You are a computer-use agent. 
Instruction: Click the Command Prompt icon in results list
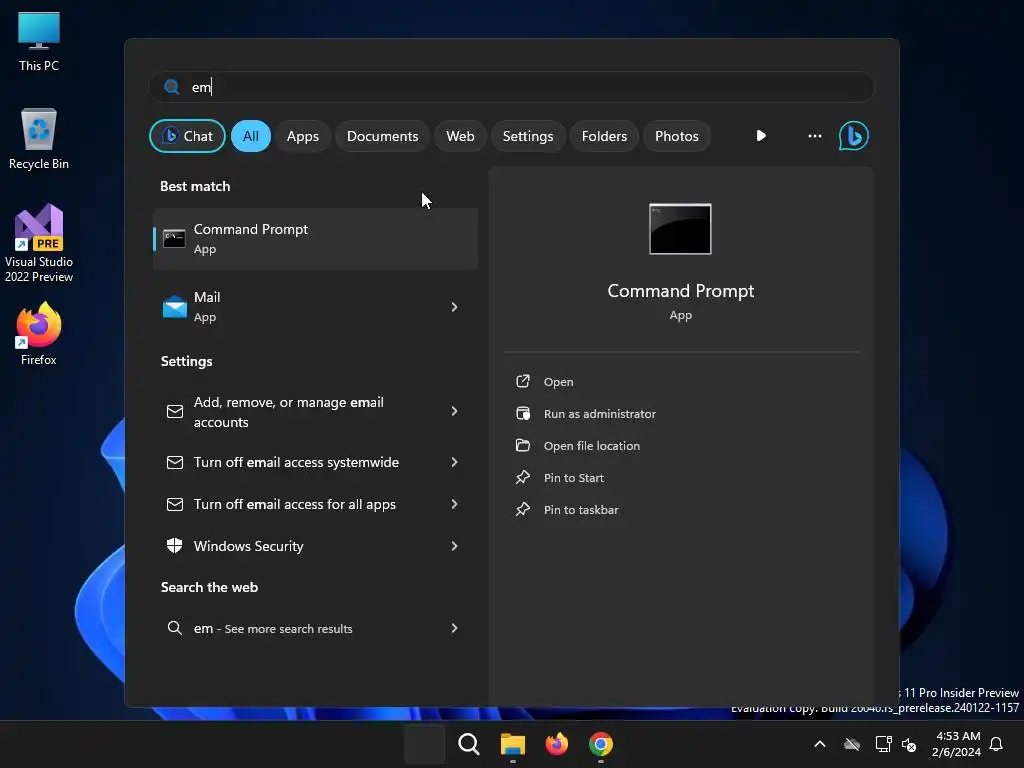pos(174,238)
